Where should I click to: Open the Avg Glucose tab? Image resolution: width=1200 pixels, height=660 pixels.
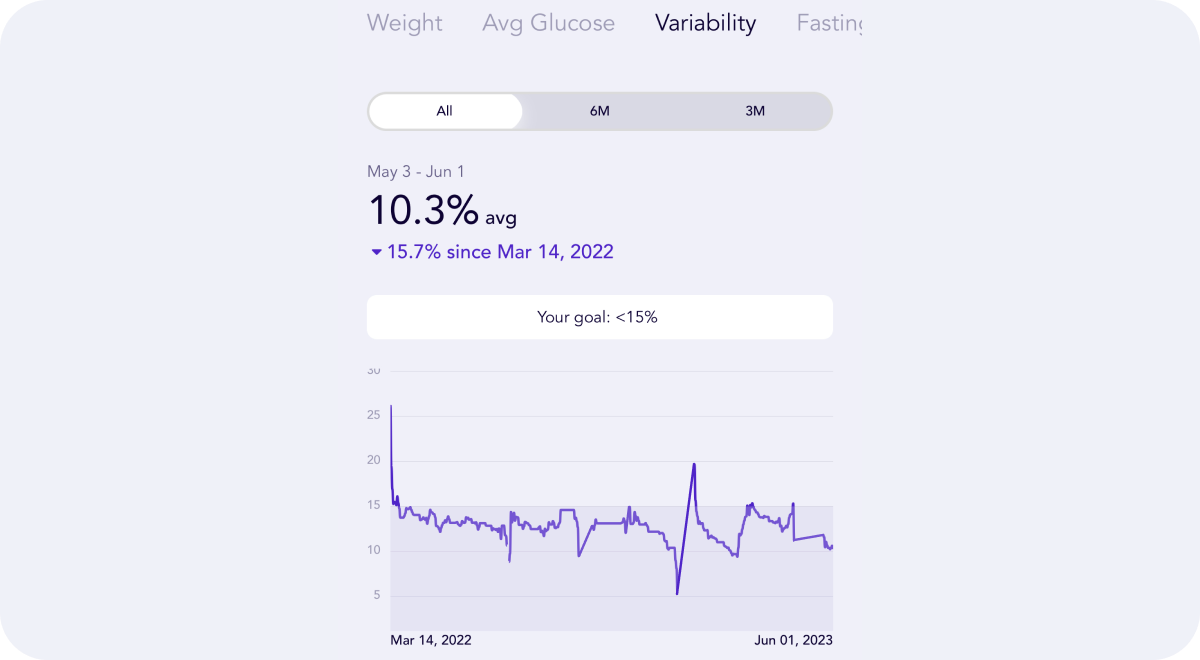coord(548,23)
